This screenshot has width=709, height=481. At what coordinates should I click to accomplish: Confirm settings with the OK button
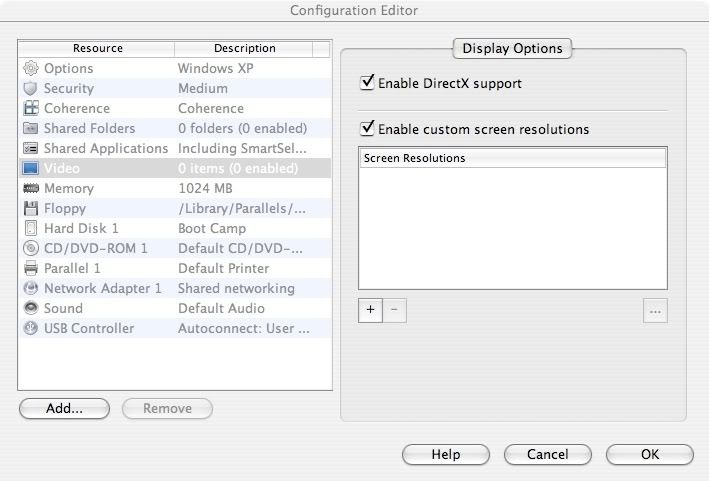(649, 454)
